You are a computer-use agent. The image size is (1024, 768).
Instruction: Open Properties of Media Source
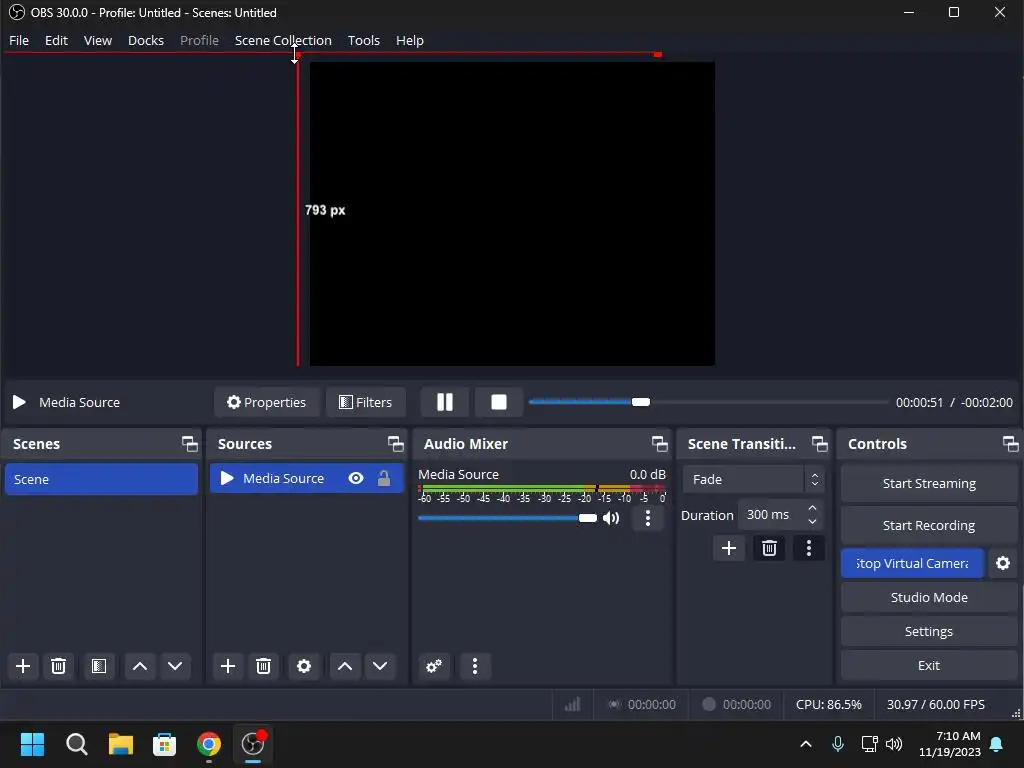266,402
